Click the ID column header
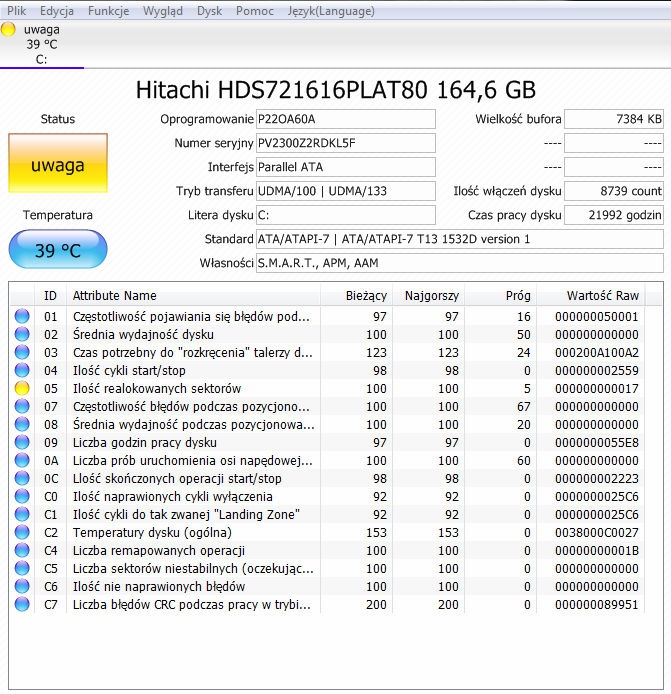671x694 pixels. click(x=50, y=295)
